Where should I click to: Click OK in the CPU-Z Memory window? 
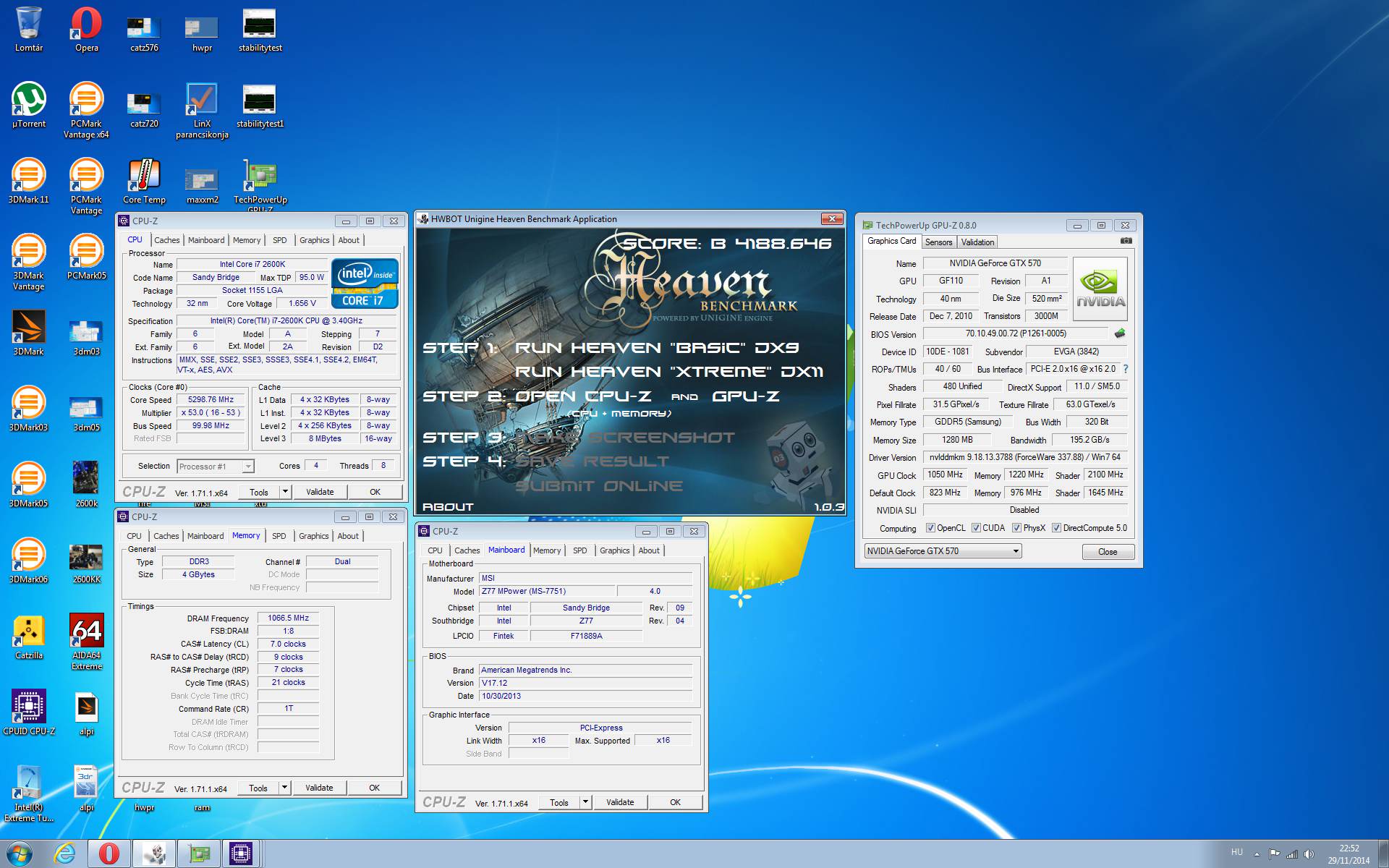pos(374,788)
